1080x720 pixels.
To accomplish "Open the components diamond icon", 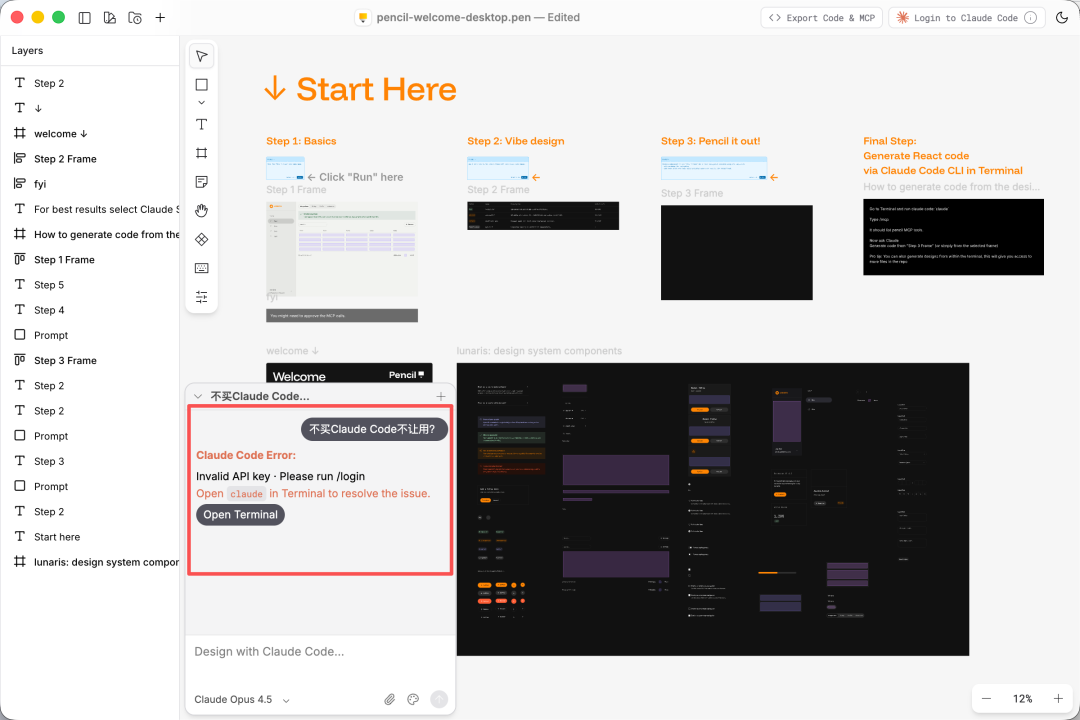I will (x=201, y=239).
